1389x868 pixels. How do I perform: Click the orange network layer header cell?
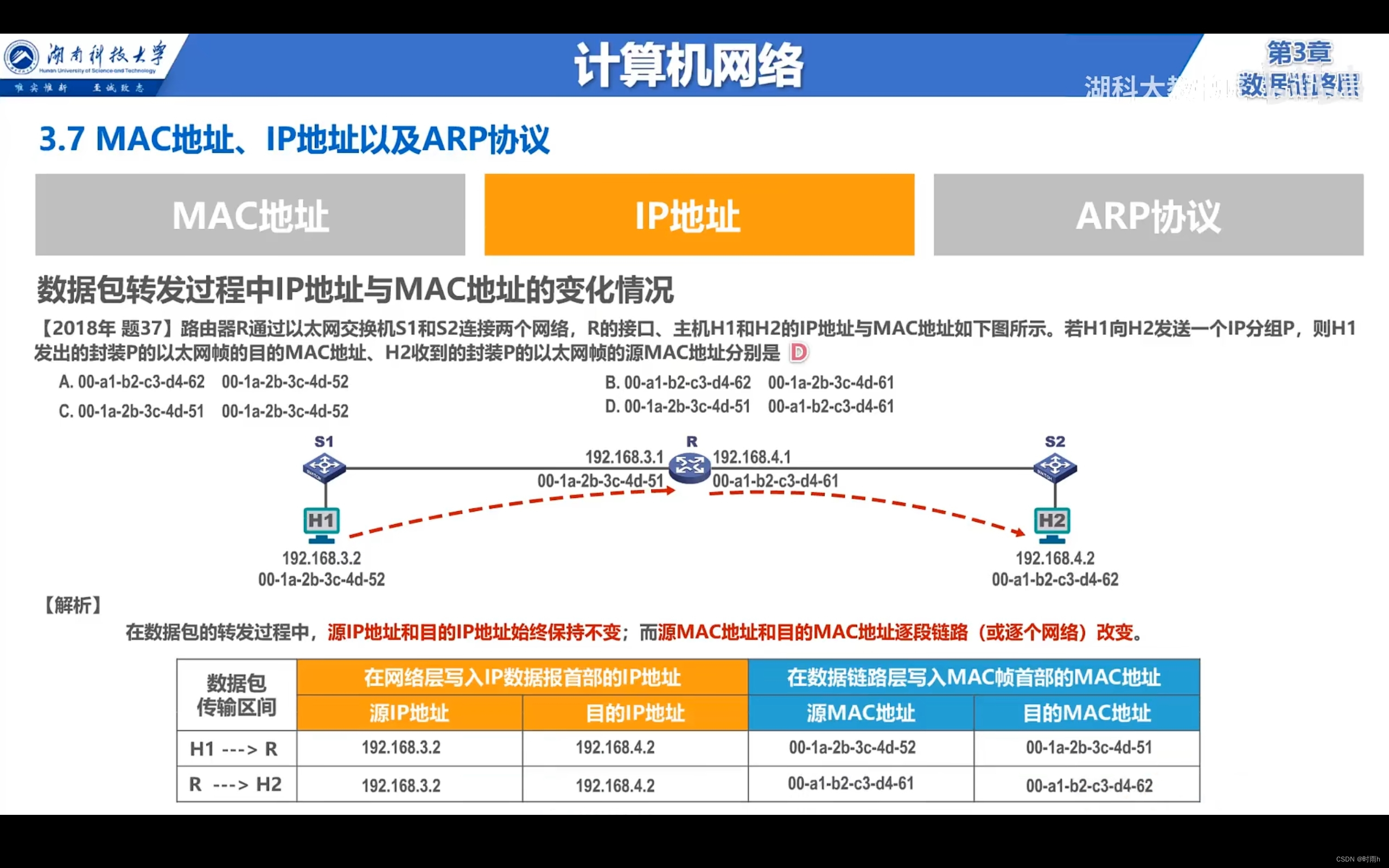click(x=523, y=678)
